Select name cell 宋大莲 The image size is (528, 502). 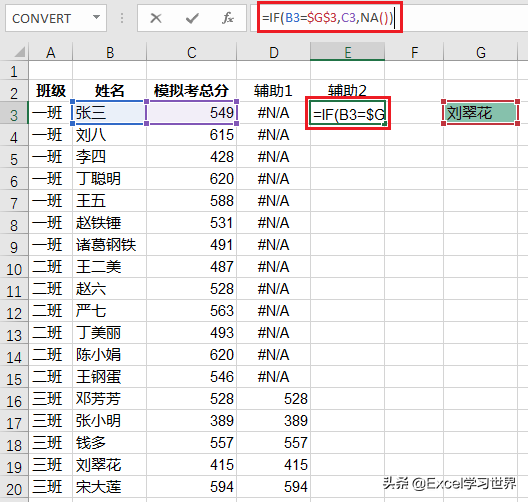[110, 487]
